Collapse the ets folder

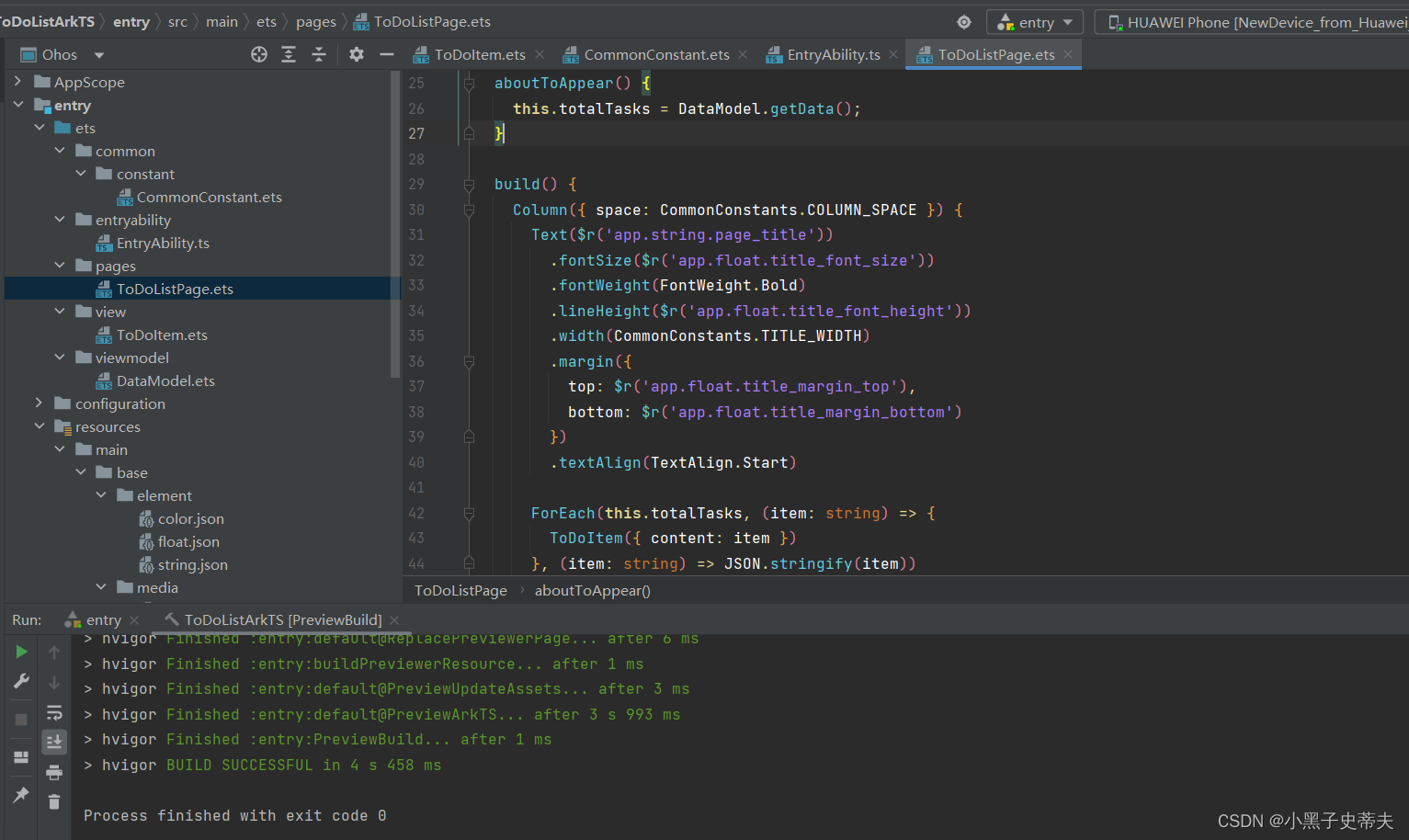click(39, 128)
